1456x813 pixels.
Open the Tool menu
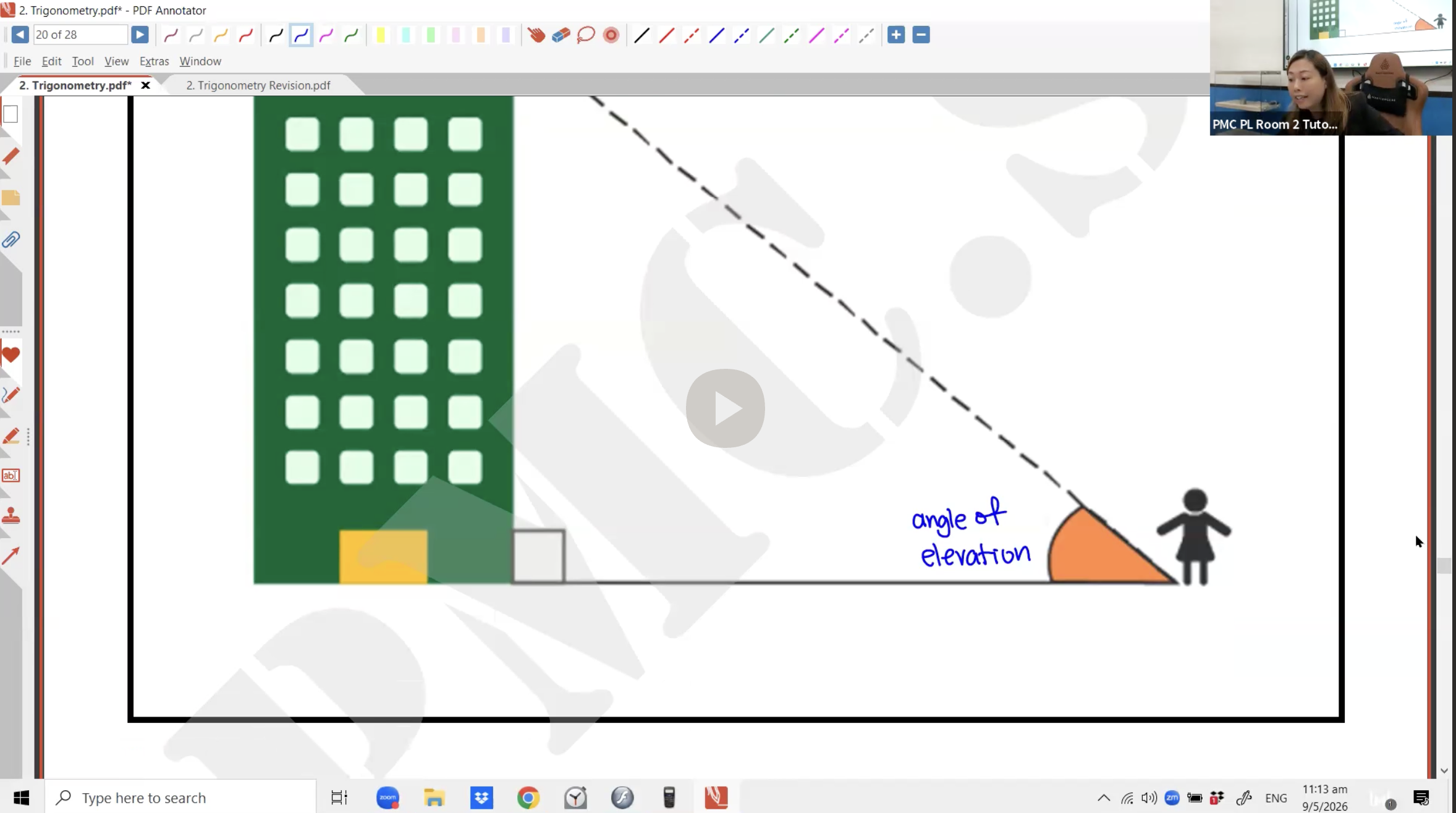coord(83,61)
